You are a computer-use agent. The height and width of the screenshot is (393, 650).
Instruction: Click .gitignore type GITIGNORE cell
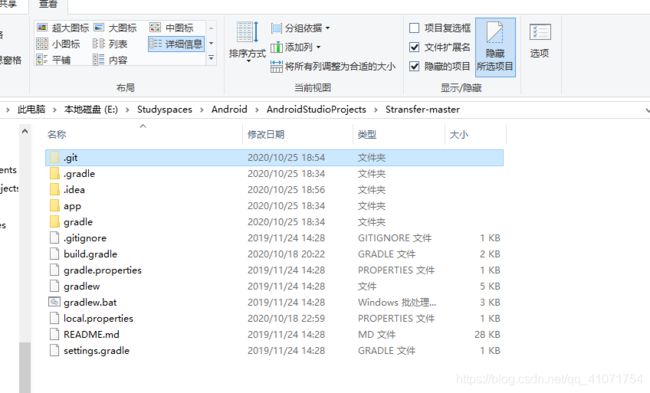[x=394, y=238]
